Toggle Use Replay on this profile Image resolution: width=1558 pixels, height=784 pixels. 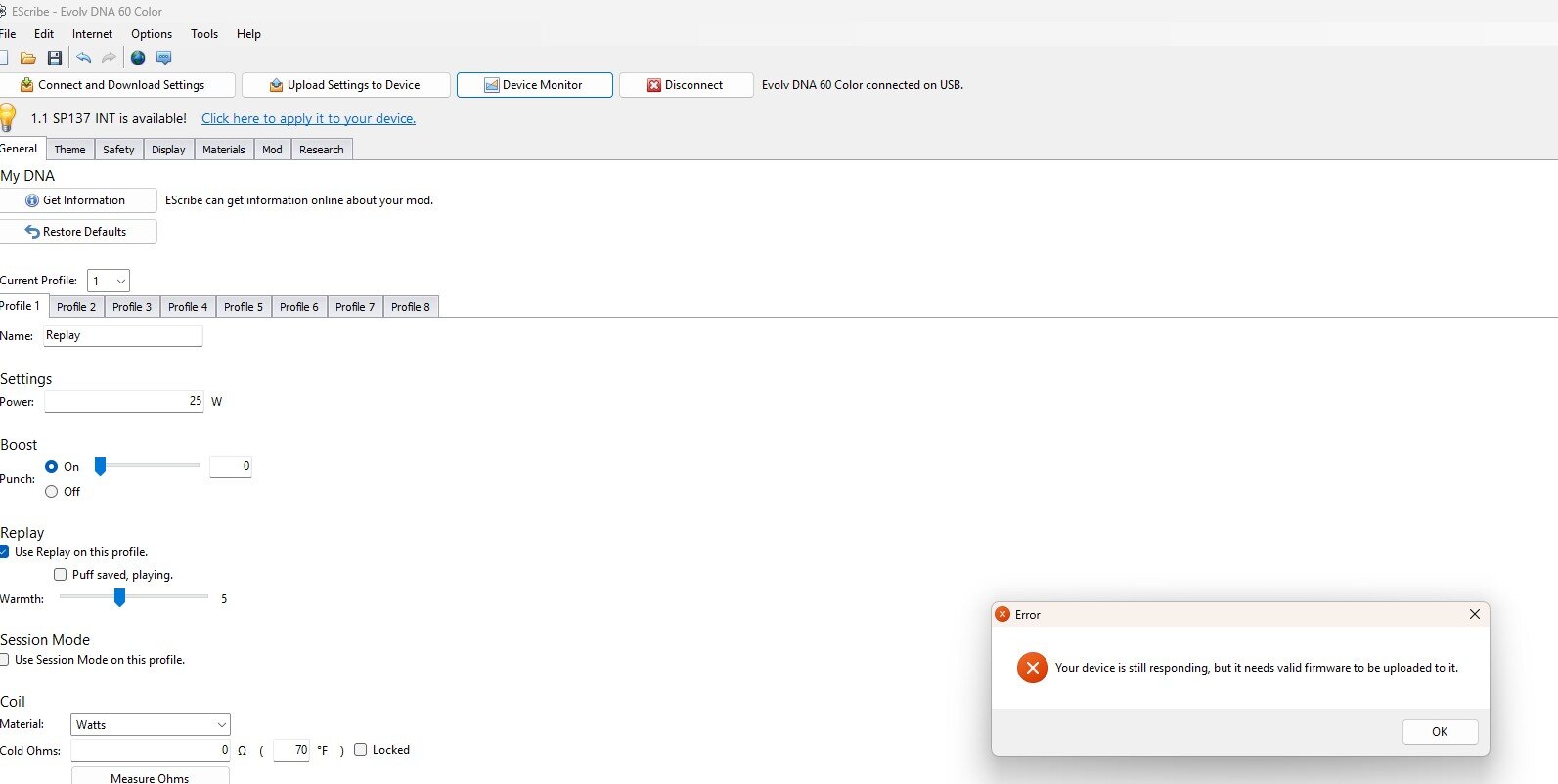pos(4,552)
